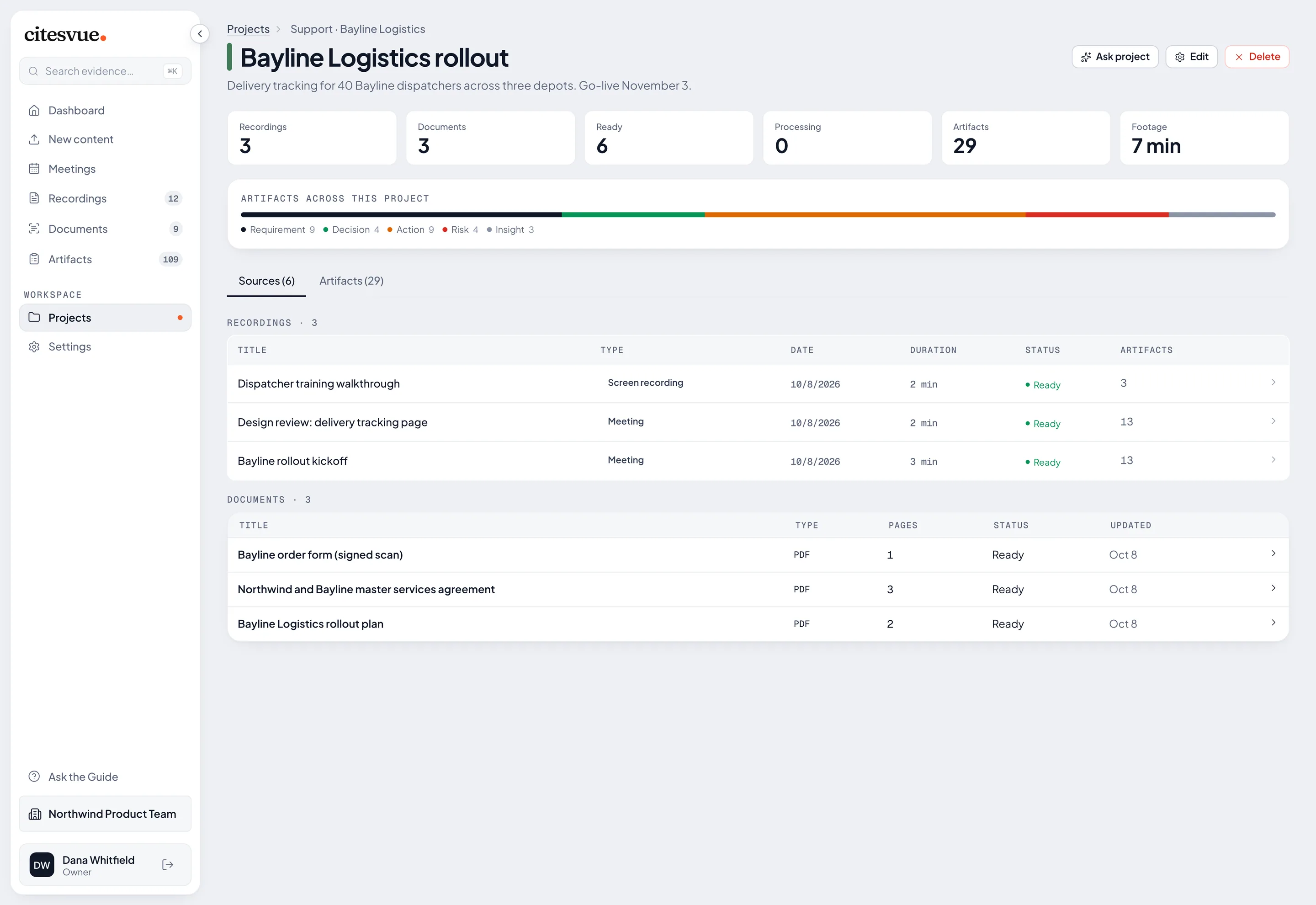Open Meetings via the calendar icon
Image resolution: width=1316 pixels, height=905 pixels.
coord(34,169)
